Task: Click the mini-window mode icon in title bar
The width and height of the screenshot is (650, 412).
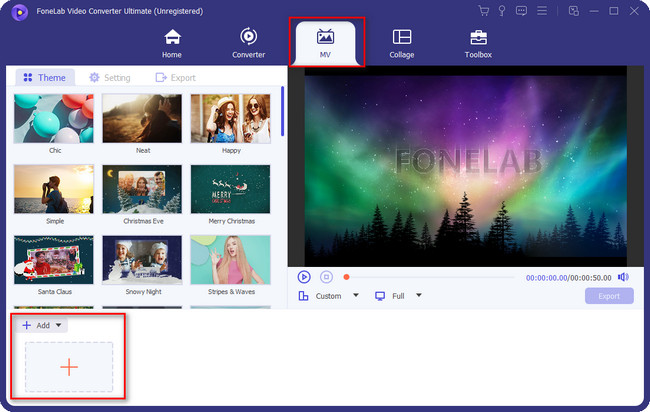Action: pos(574,11)
